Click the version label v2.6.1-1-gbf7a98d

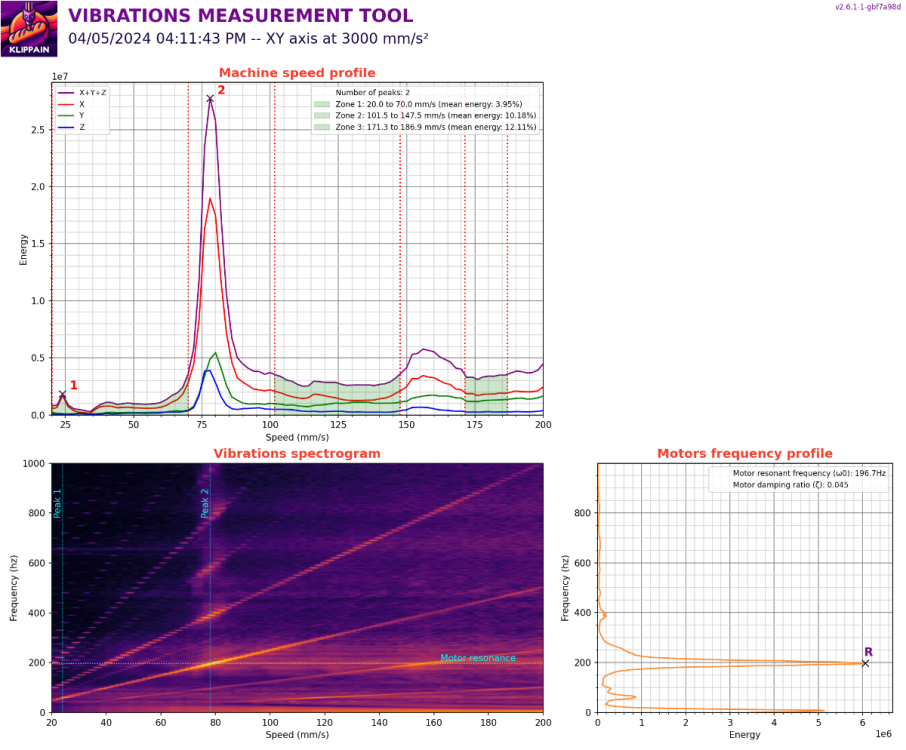pyautogui.click(x=867, y=8)
